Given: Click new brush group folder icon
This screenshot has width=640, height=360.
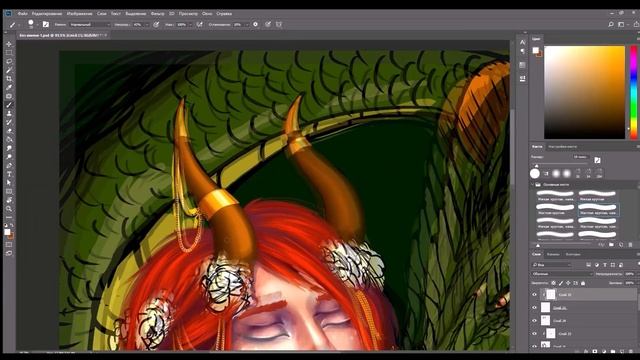Looking at the screenshot, I should pos(611,244).
